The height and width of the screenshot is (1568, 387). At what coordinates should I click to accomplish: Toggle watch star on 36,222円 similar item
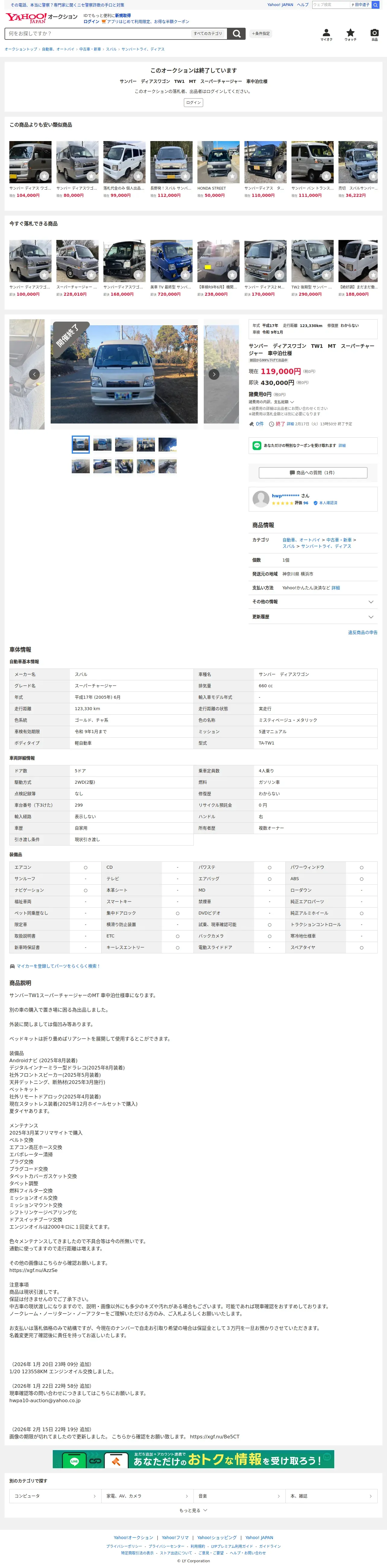[x=373, y=176]
